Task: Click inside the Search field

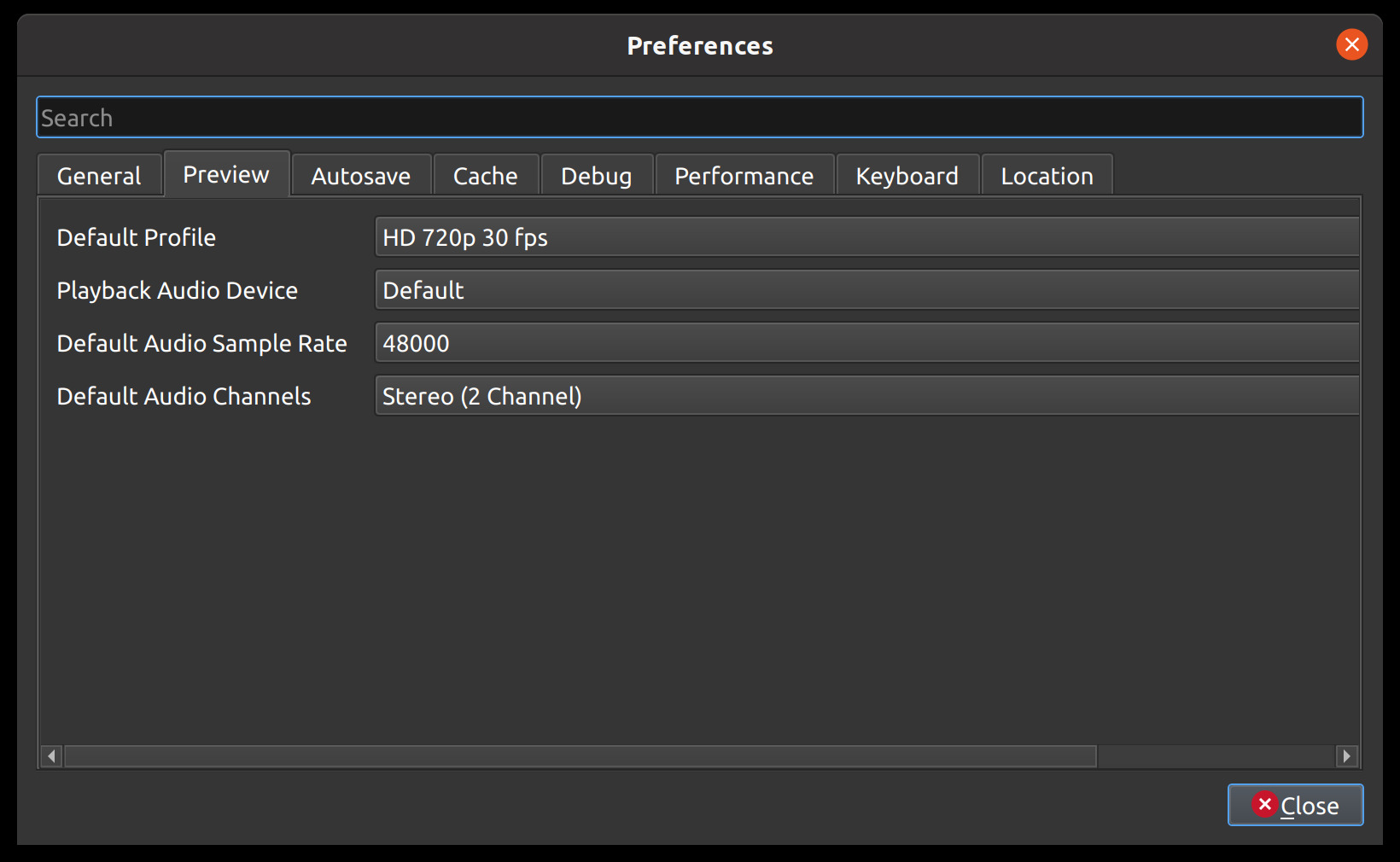Action: [699, 117]
